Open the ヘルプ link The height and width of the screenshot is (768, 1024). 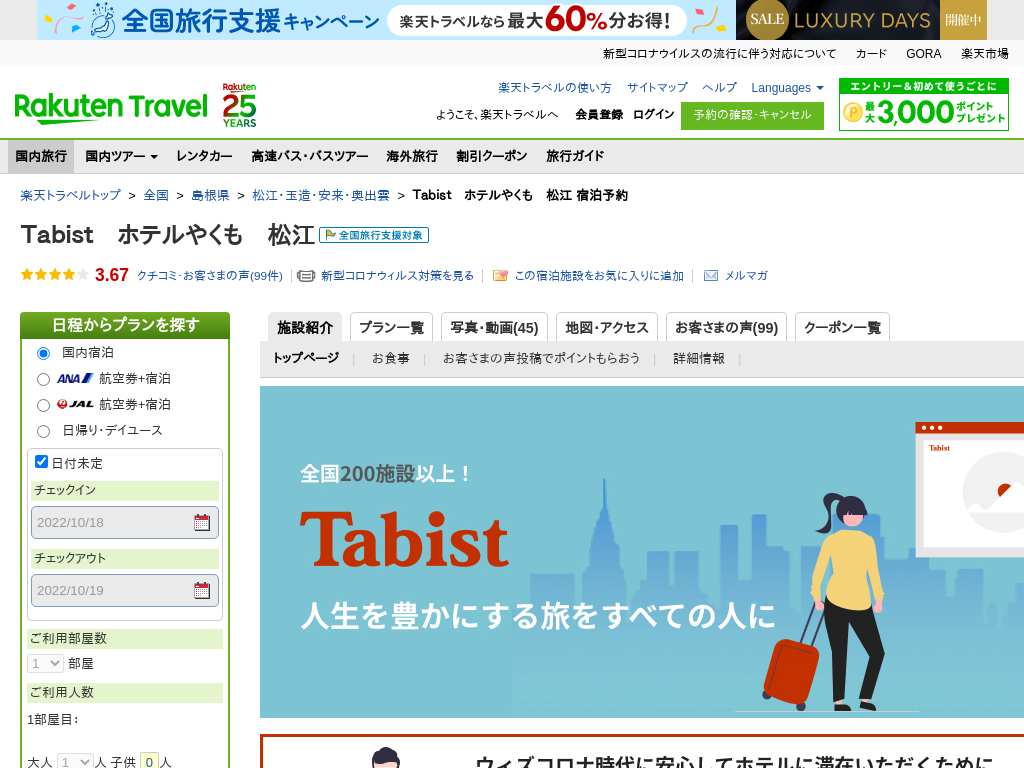(719, 88)
